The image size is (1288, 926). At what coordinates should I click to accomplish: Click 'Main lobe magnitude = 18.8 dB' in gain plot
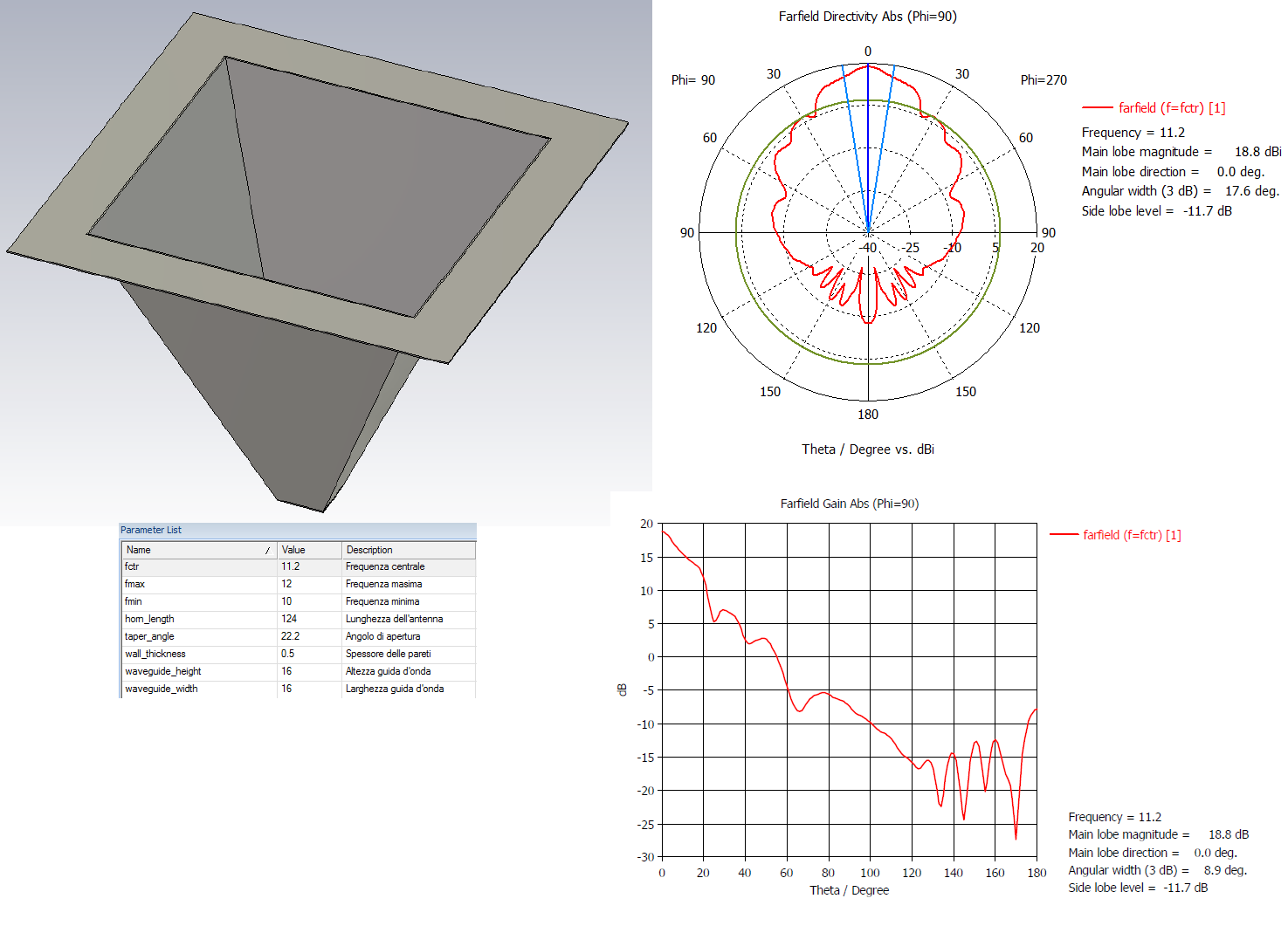pyautogui.click(x=1158, y=834)
